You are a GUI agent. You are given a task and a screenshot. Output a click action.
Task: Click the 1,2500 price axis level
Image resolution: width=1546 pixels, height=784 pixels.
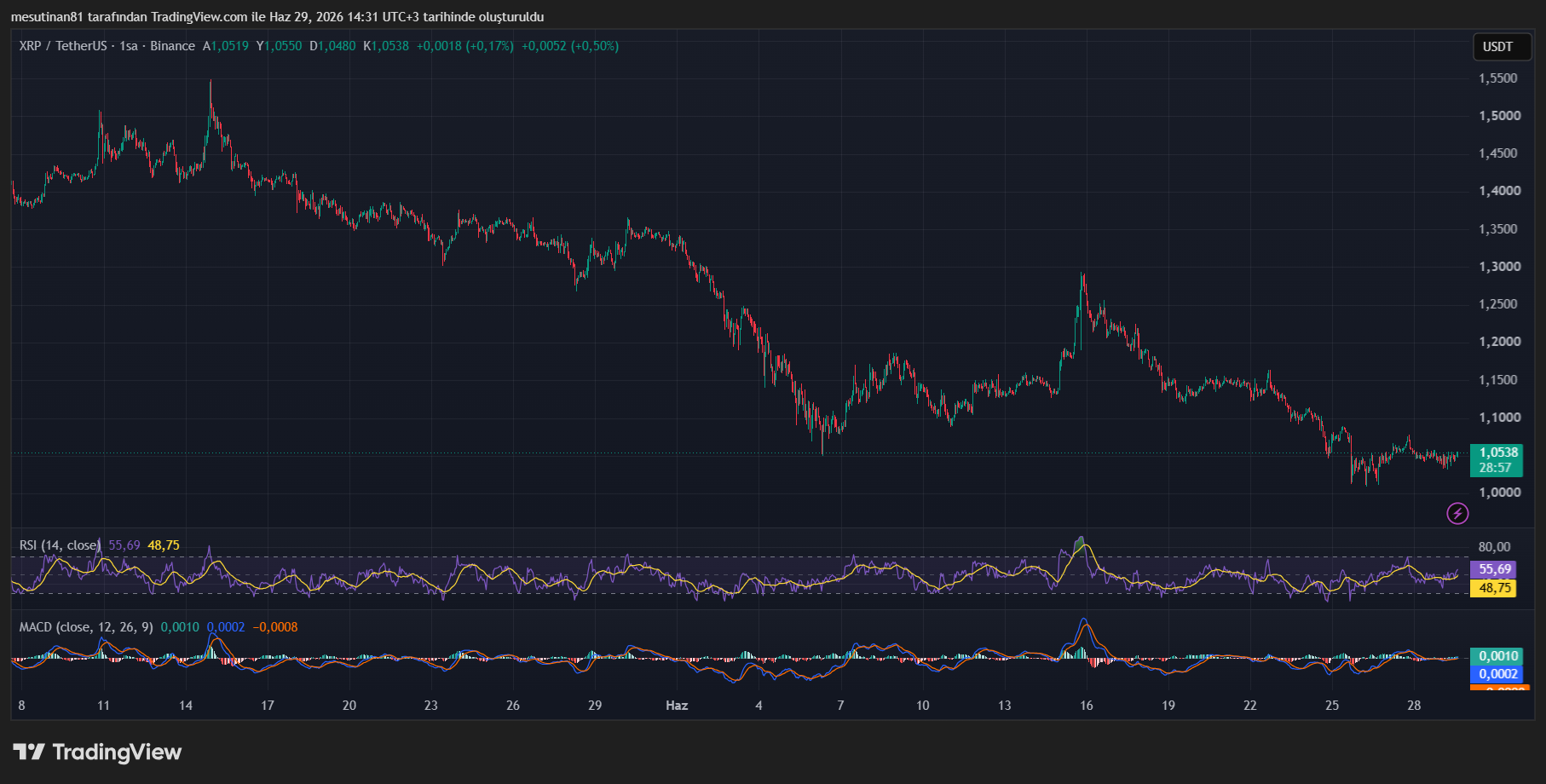[1498, 304]
